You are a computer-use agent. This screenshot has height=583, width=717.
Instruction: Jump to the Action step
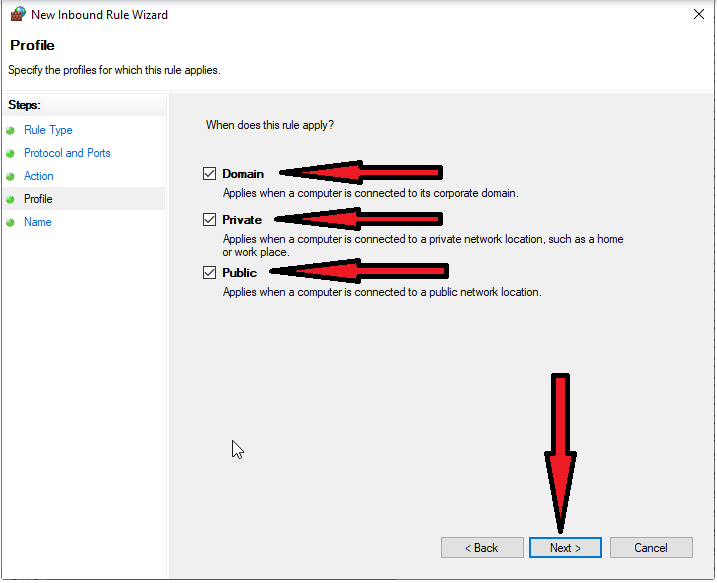[x=39, y=176]
